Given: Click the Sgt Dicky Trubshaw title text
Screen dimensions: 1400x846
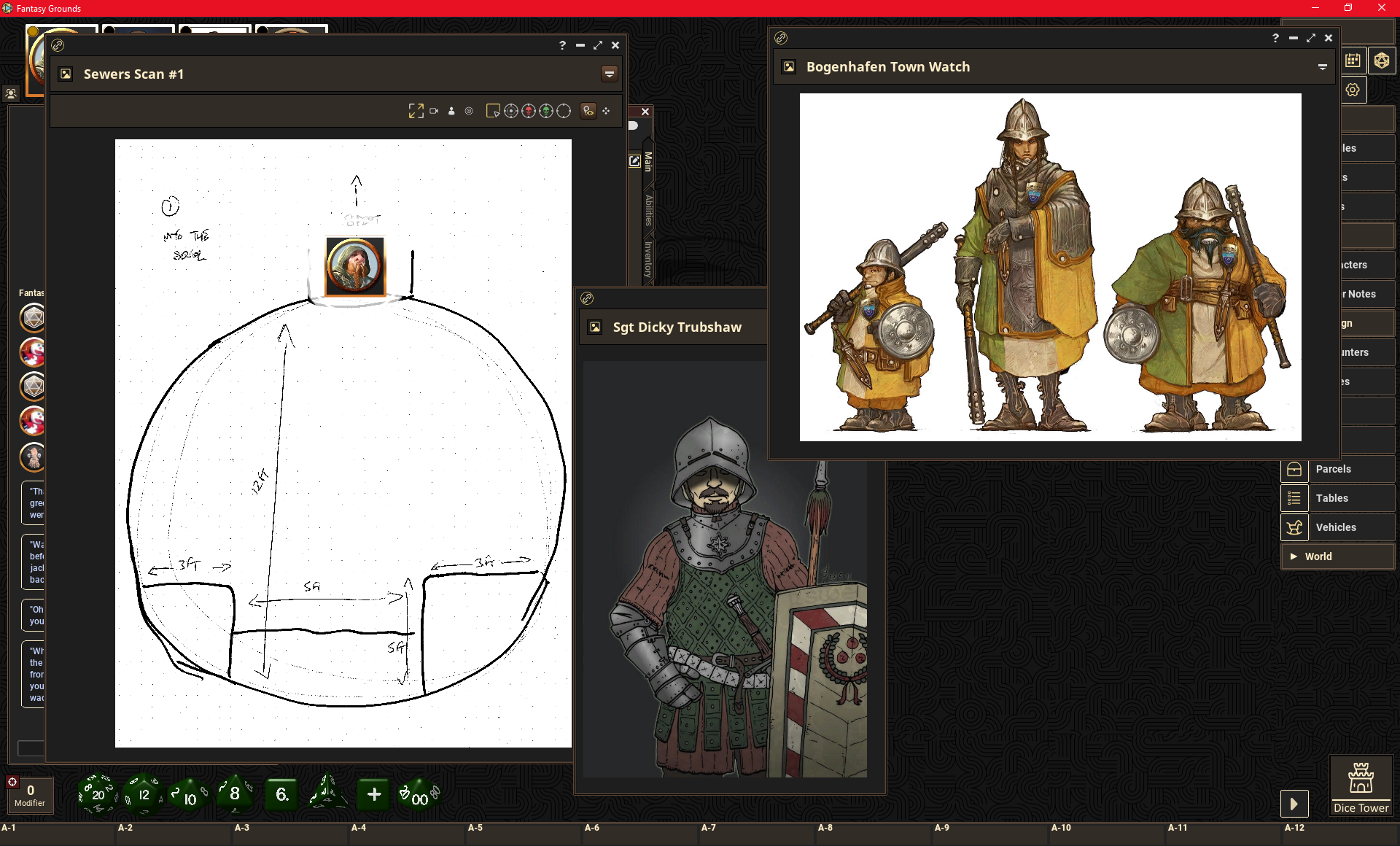Looking at the screenshot, I should [x=677, y=327].
